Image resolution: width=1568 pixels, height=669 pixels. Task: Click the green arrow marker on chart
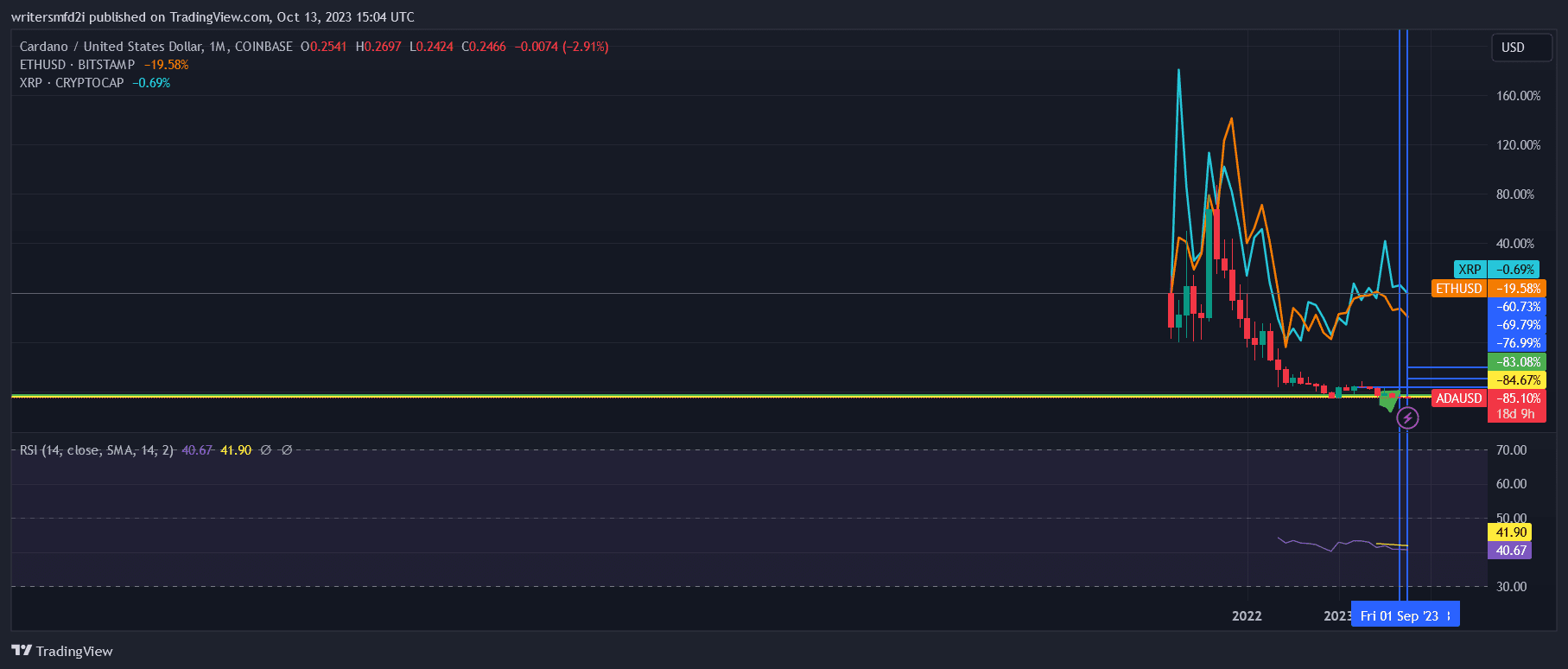point(1388,400)
